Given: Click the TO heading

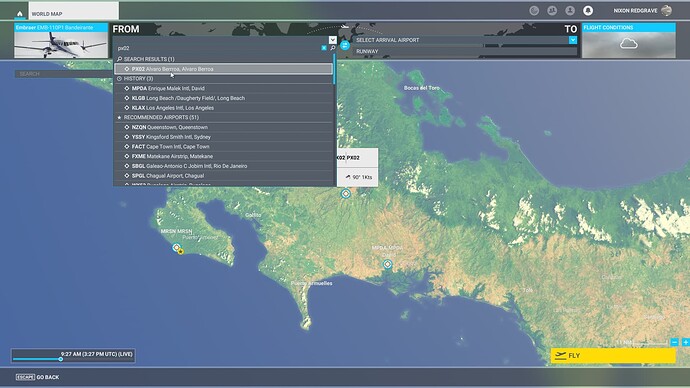Looking at the screenshot, I should tap(571, 29).
